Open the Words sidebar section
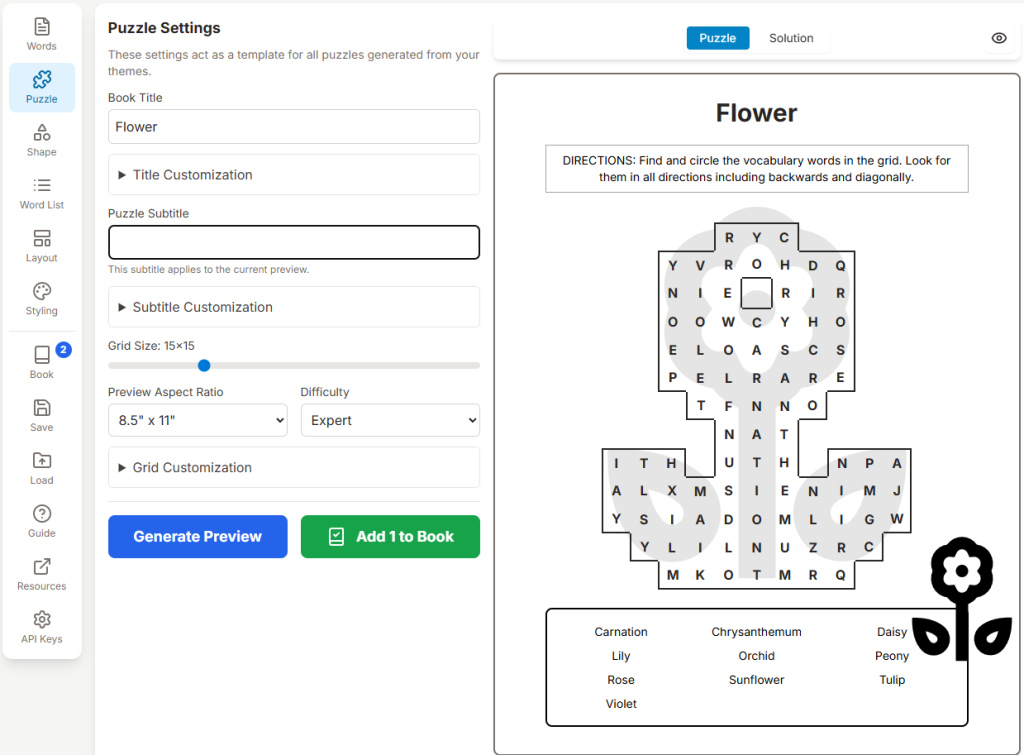 (x=42, y=34)
